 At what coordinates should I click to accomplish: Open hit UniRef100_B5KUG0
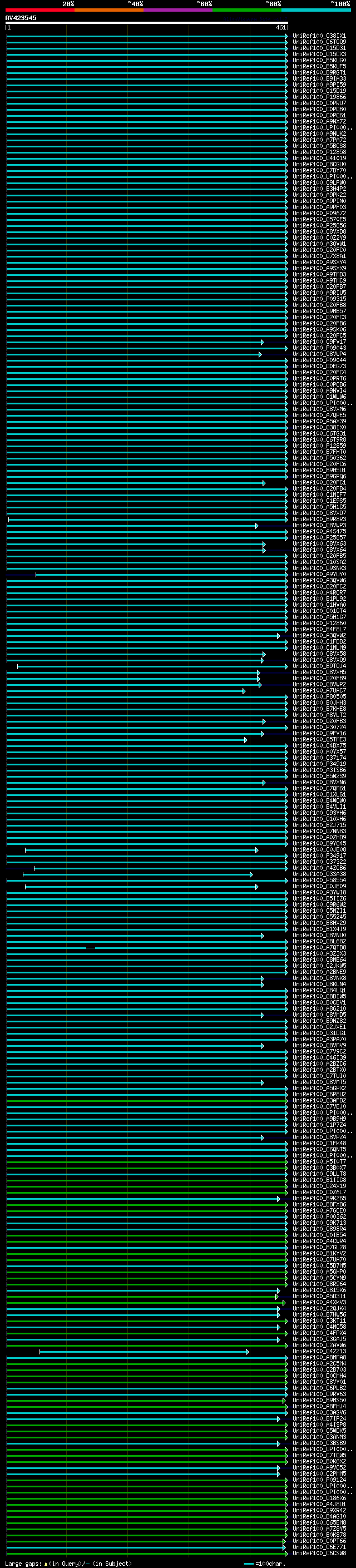tap(319, 60)
